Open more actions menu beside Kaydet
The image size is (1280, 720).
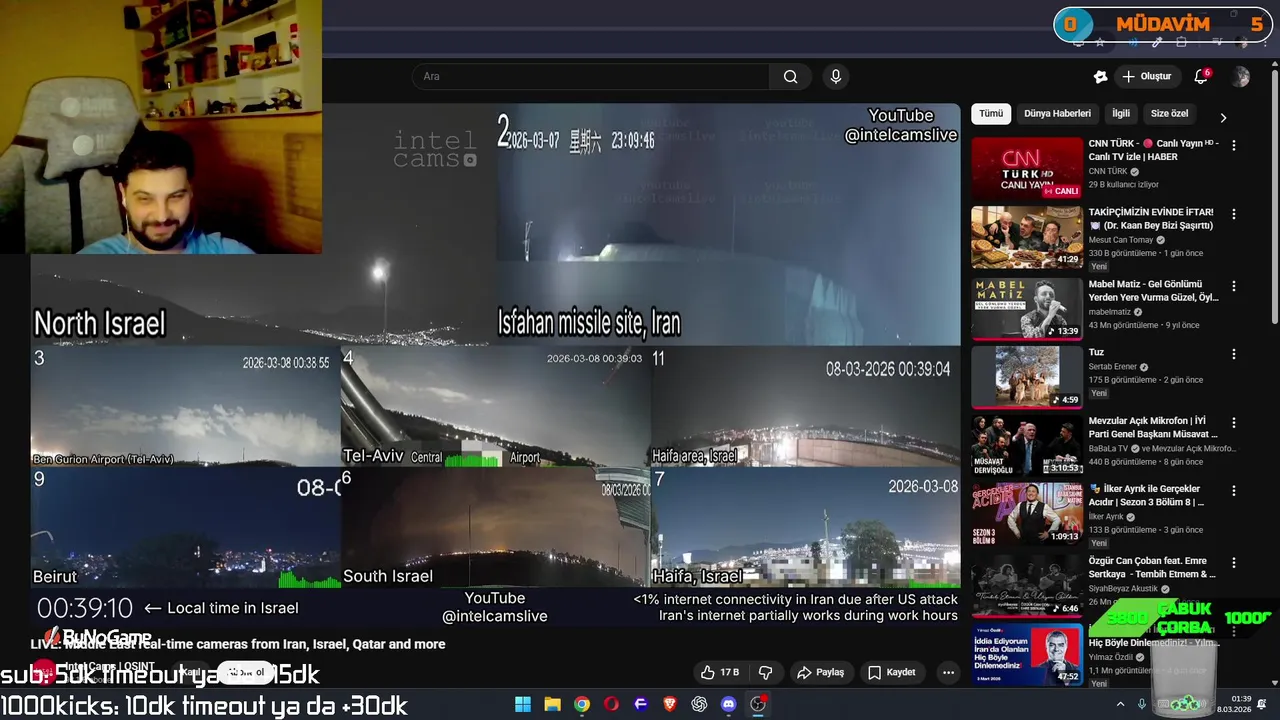pos(948,672)
